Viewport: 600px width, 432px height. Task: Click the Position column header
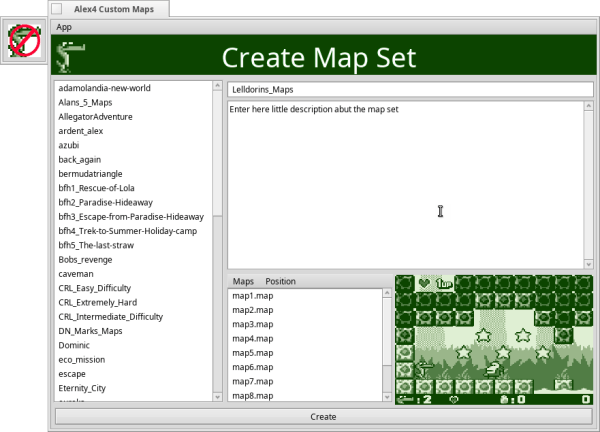(280, 282)
